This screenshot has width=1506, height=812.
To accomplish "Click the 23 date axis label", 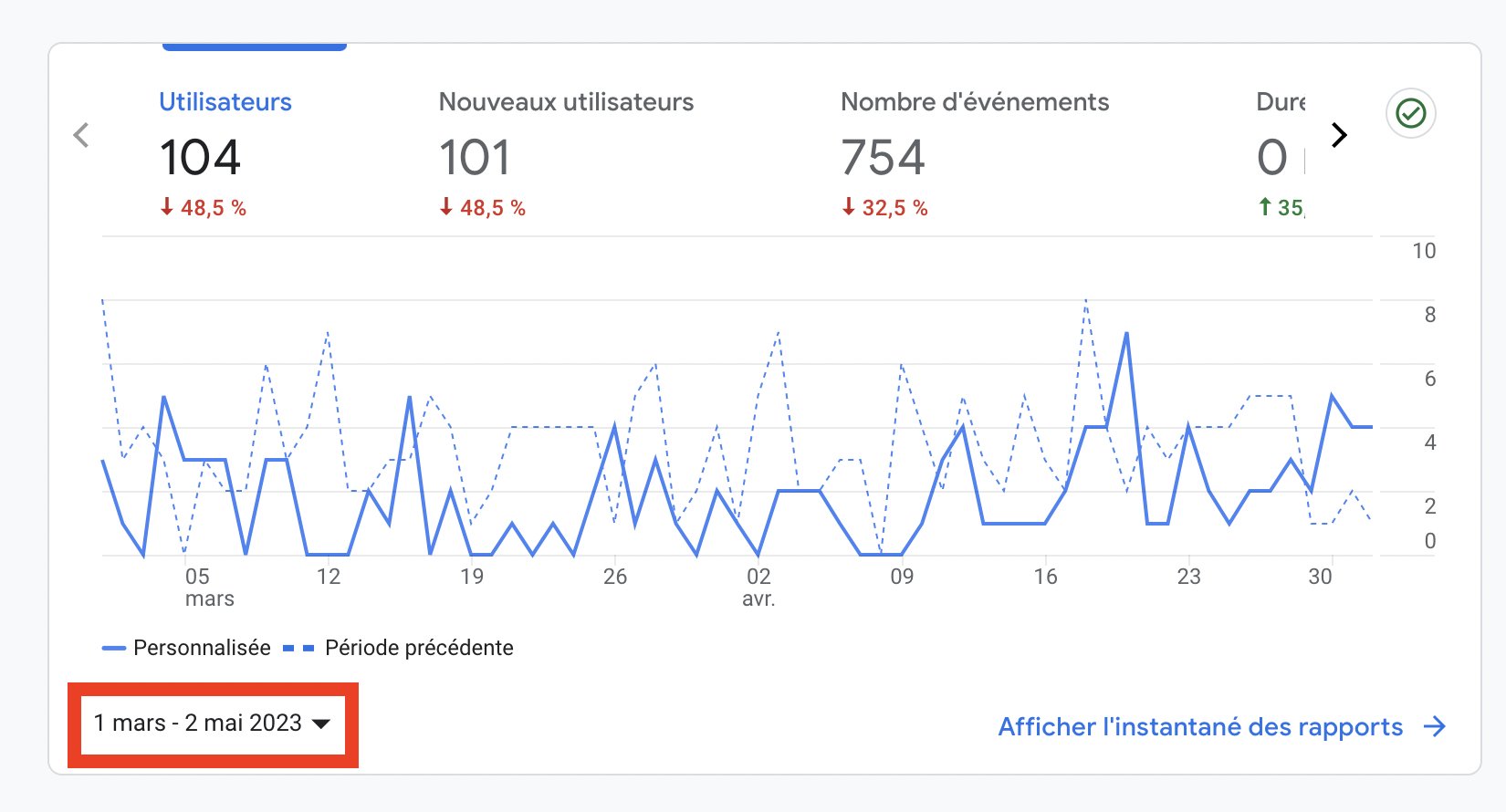I will 1188,577.
